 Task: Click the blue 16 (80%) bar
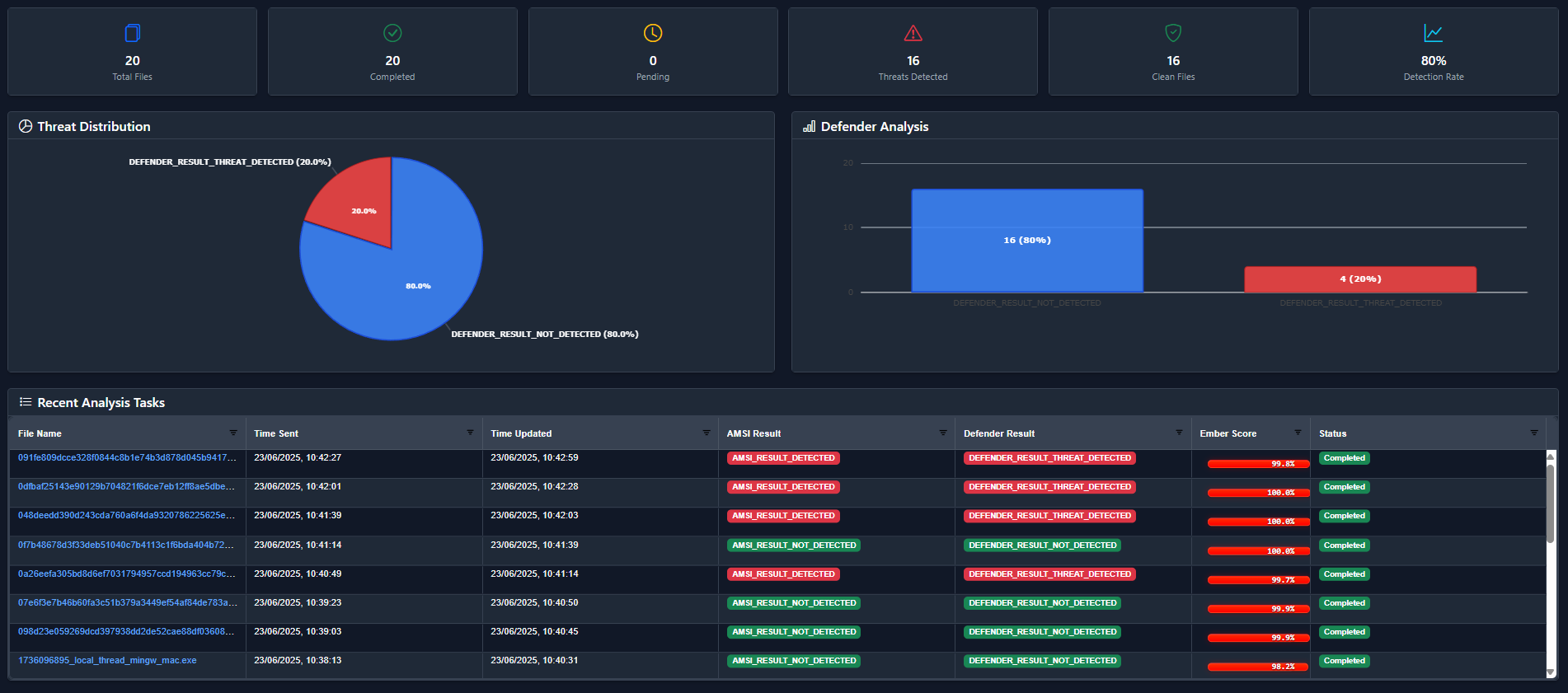[1027, 241]
